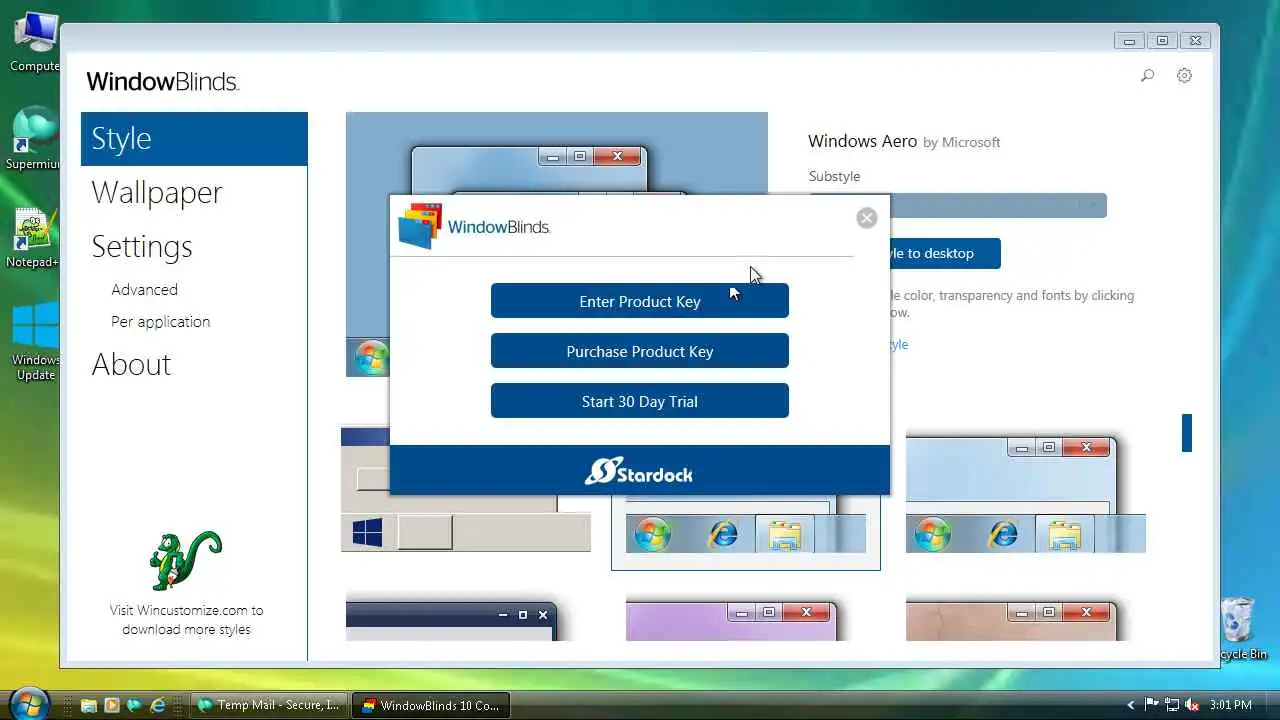Click the Action flag tray icon

coord(1151,705)
